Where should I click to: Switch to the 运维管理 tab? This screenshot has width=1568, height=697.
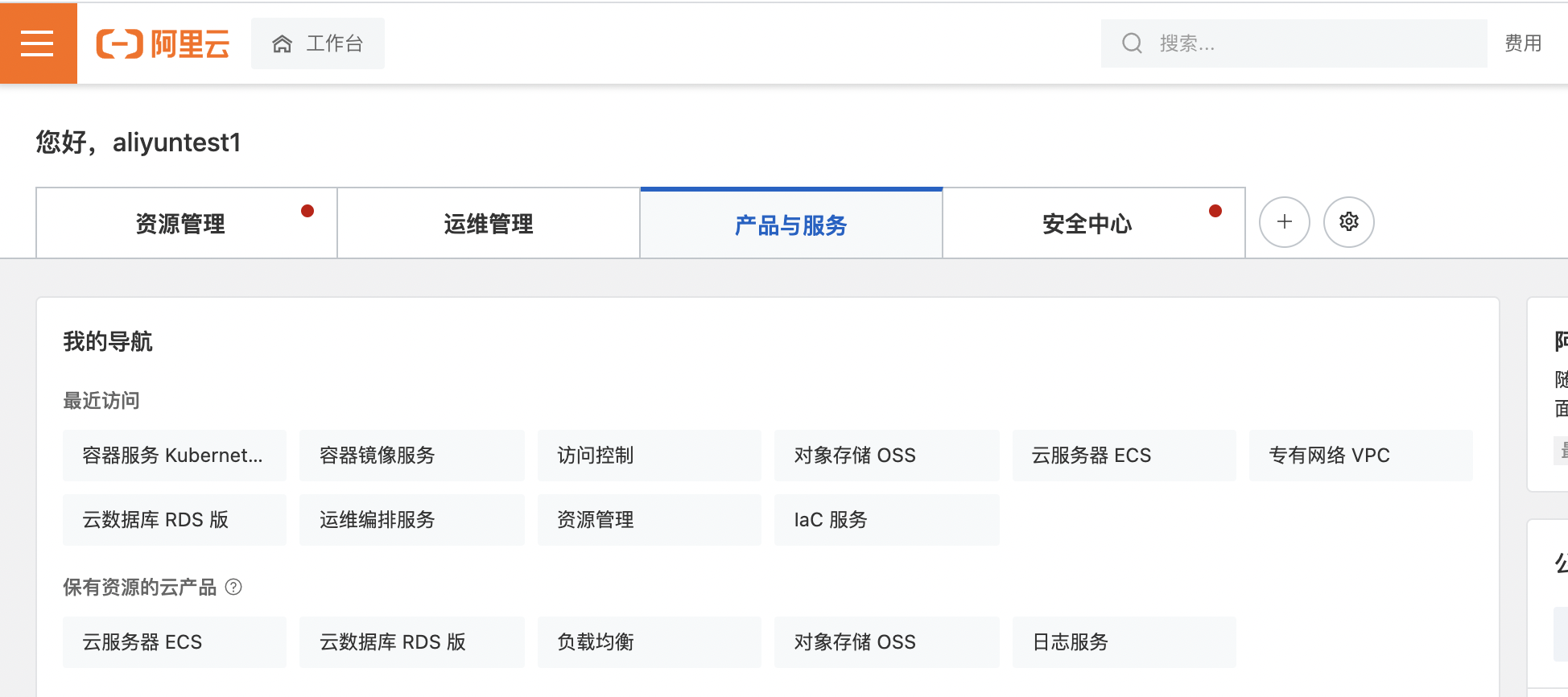tap(488, 224)
